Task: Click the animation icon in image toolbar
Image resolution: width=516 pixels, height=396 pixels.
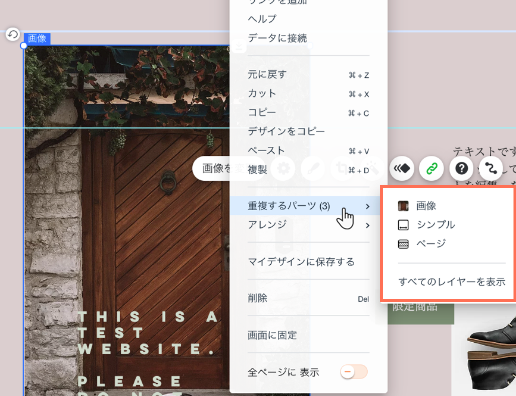Action: tap(402, 169)
